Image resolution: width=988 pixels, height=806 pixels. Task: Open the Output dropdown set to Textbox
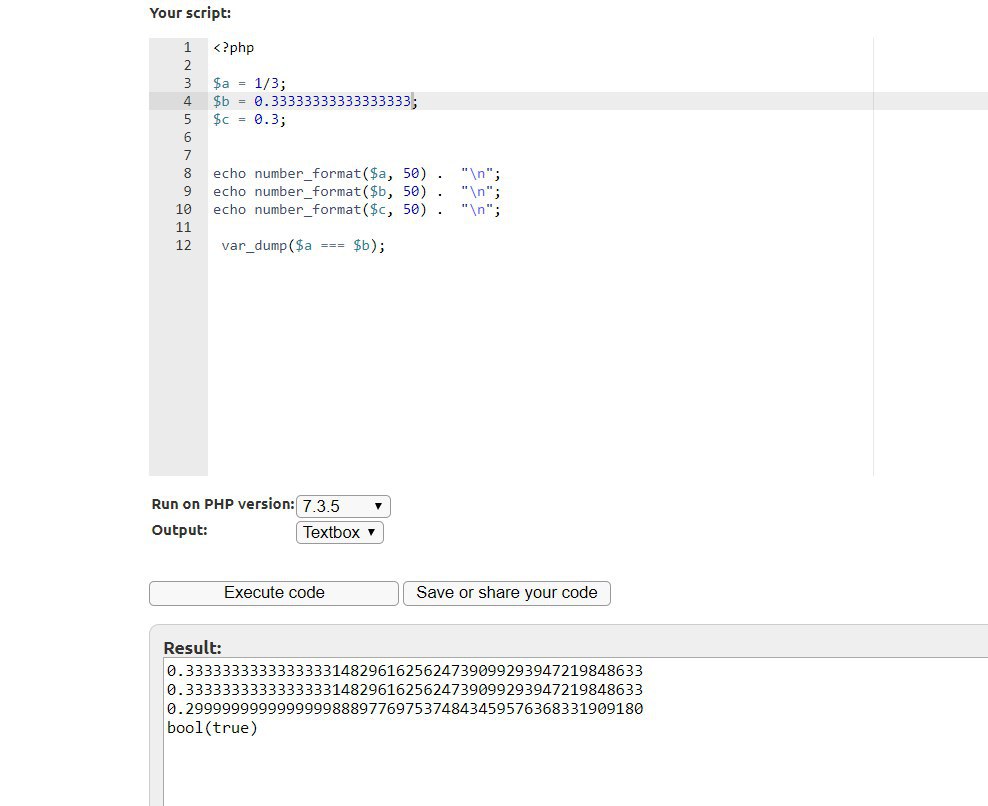pyautogui.click(x=340, y=533)
